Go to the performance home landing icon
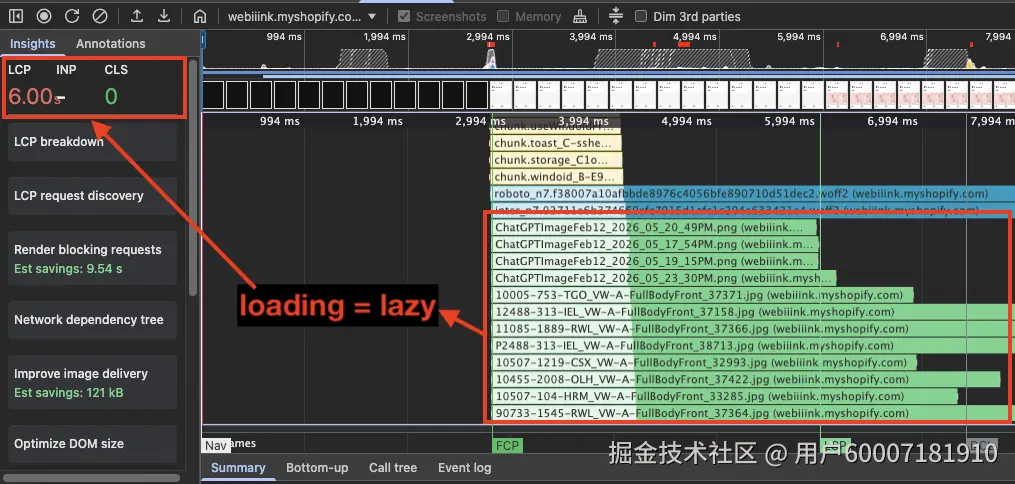1015x484 pixels. pyautogui.click(x=200, y=16)
